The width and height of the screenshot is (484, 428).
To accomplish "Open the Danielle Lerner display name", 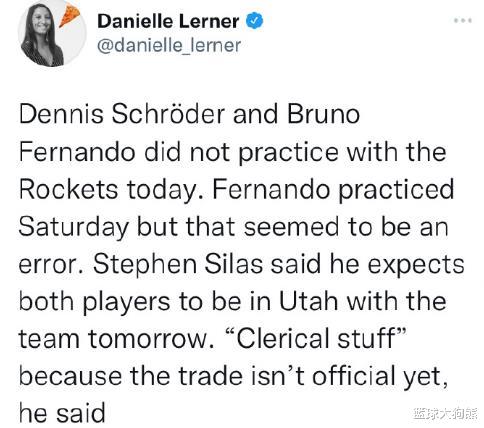I will tap(168, 21).
